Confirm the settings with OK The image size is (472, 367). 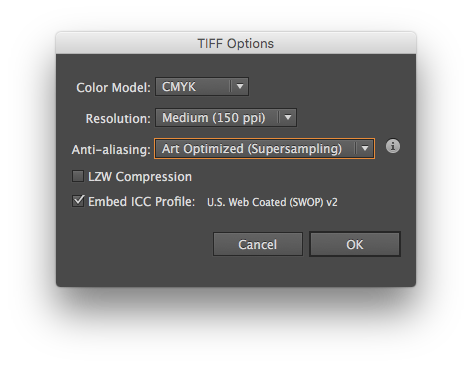(355, 244)
